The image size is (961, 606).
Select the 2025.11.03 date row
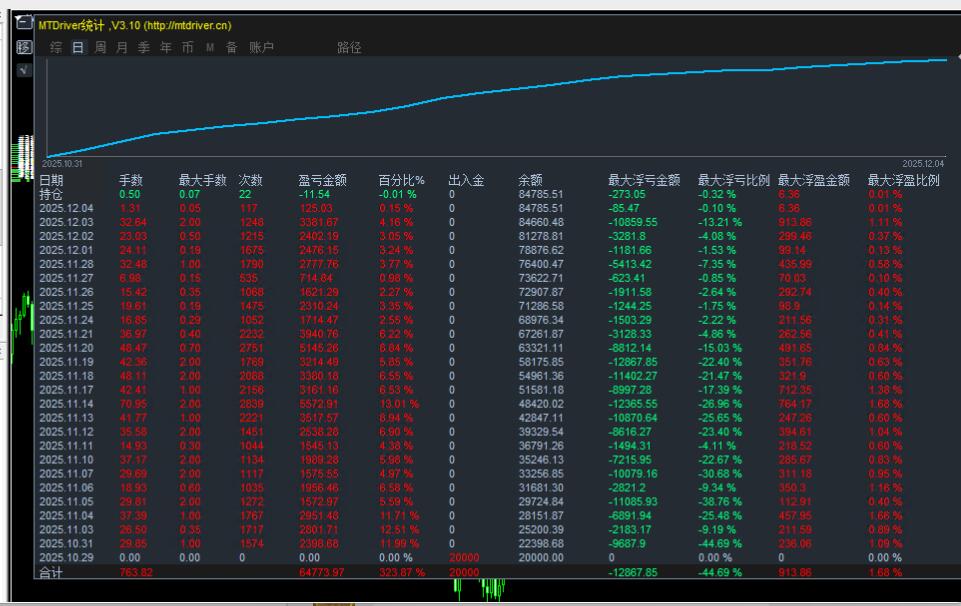[66, 529]
